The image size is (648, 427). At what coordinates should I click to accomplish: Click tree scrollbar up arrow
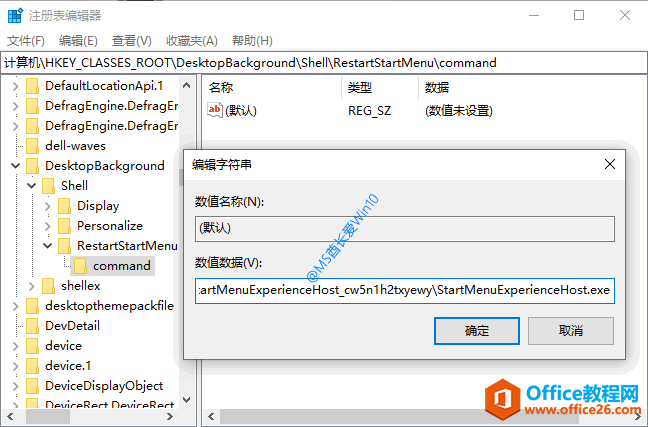[186, 85]
